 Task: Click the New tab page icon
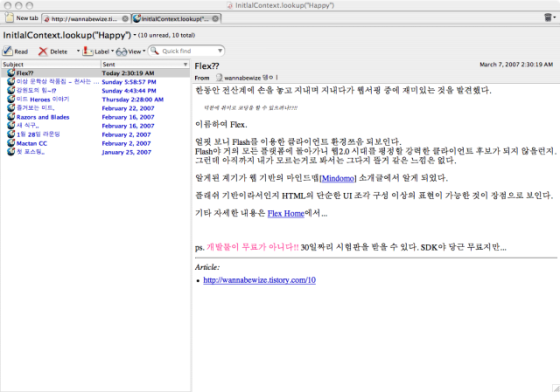pos(10,17)
